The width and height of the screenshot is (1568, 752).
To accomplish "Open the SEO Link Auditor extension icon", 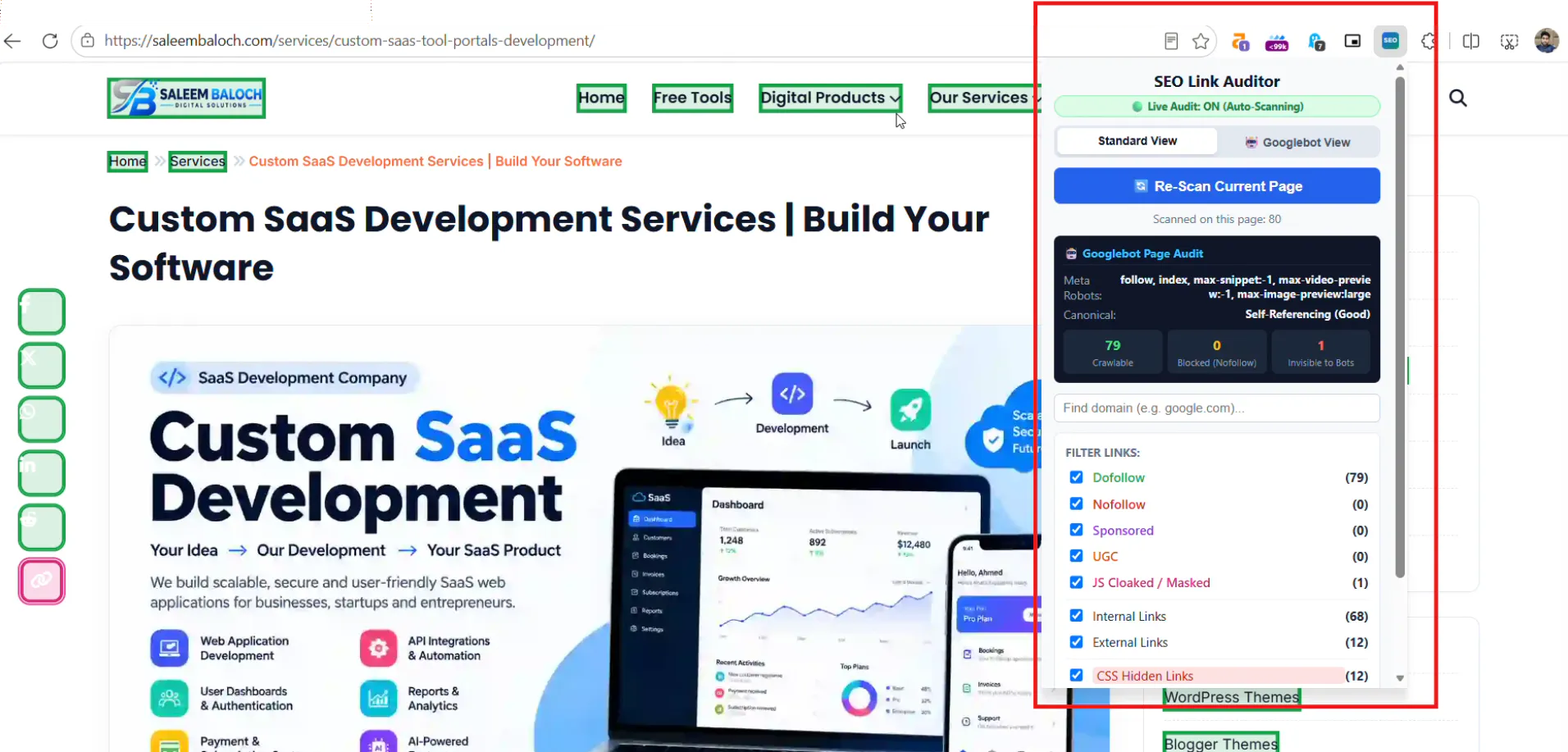I will 1390,41.
